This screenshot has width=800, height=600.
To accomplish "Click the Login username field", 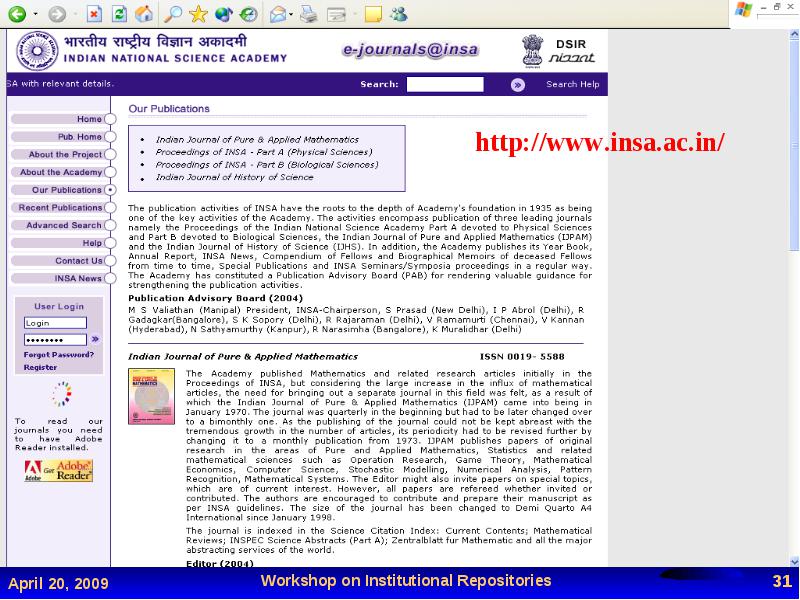I will [x=55, y=323].
